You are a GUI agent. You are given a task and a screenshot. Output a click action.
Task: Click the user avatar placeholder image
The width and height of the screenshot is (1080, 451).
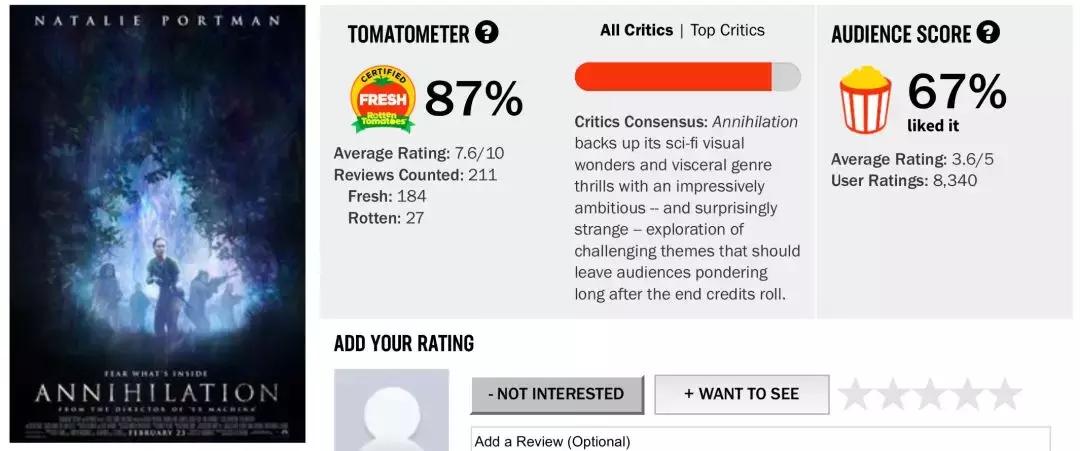(391, 411)
